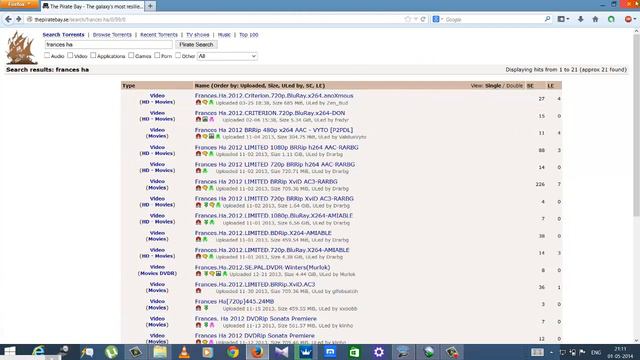Go to the Firefox home page icon

[x=596, y=19]
